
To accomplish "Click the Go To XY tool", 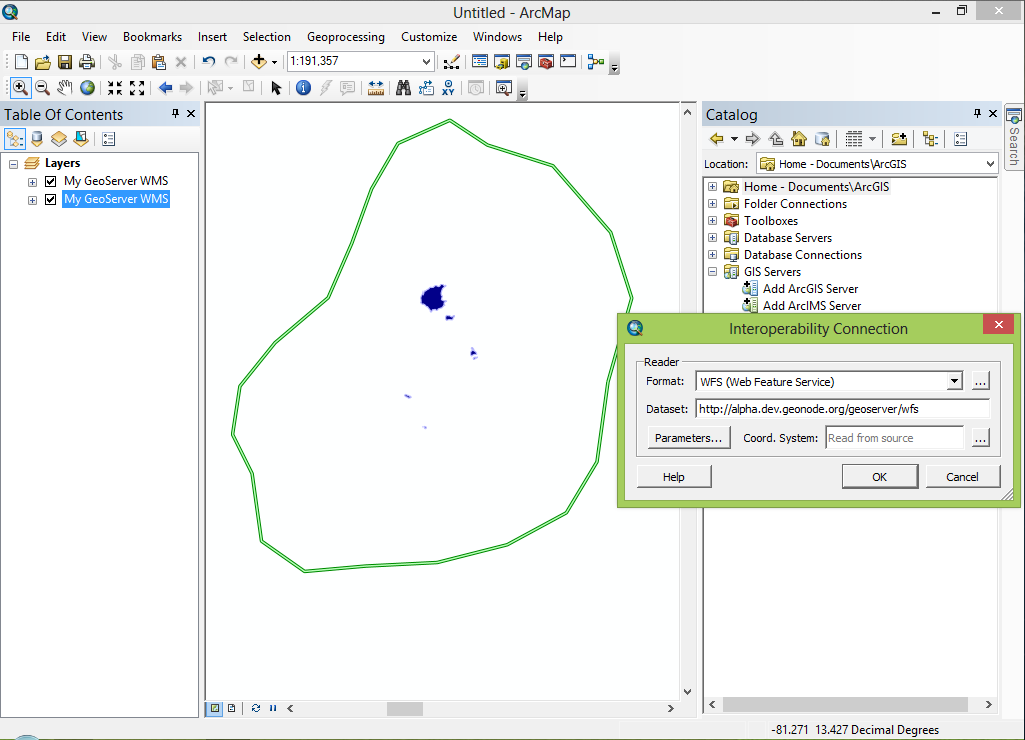I will coord(448,88).
